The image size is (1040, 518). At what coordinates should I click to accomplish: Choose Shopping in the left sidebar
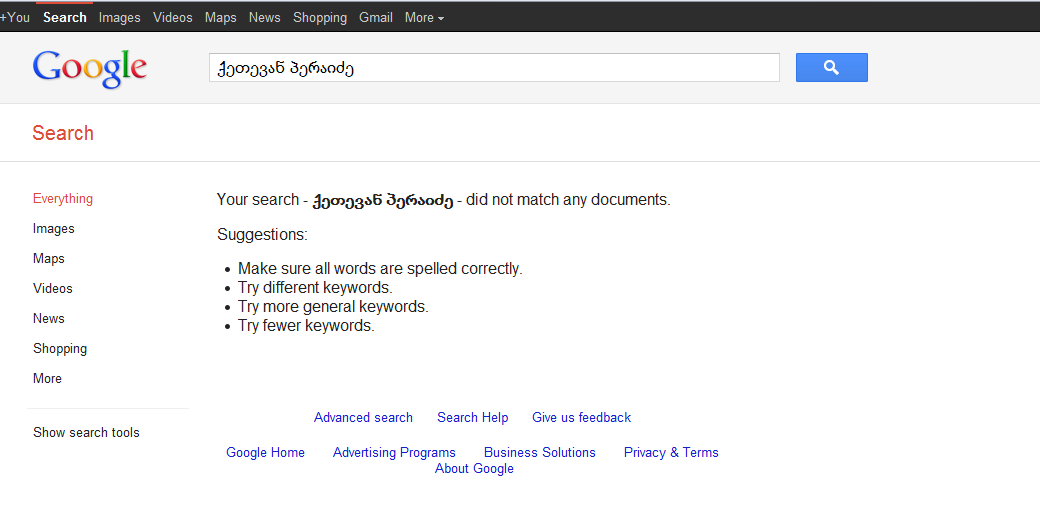click(60, 348)
